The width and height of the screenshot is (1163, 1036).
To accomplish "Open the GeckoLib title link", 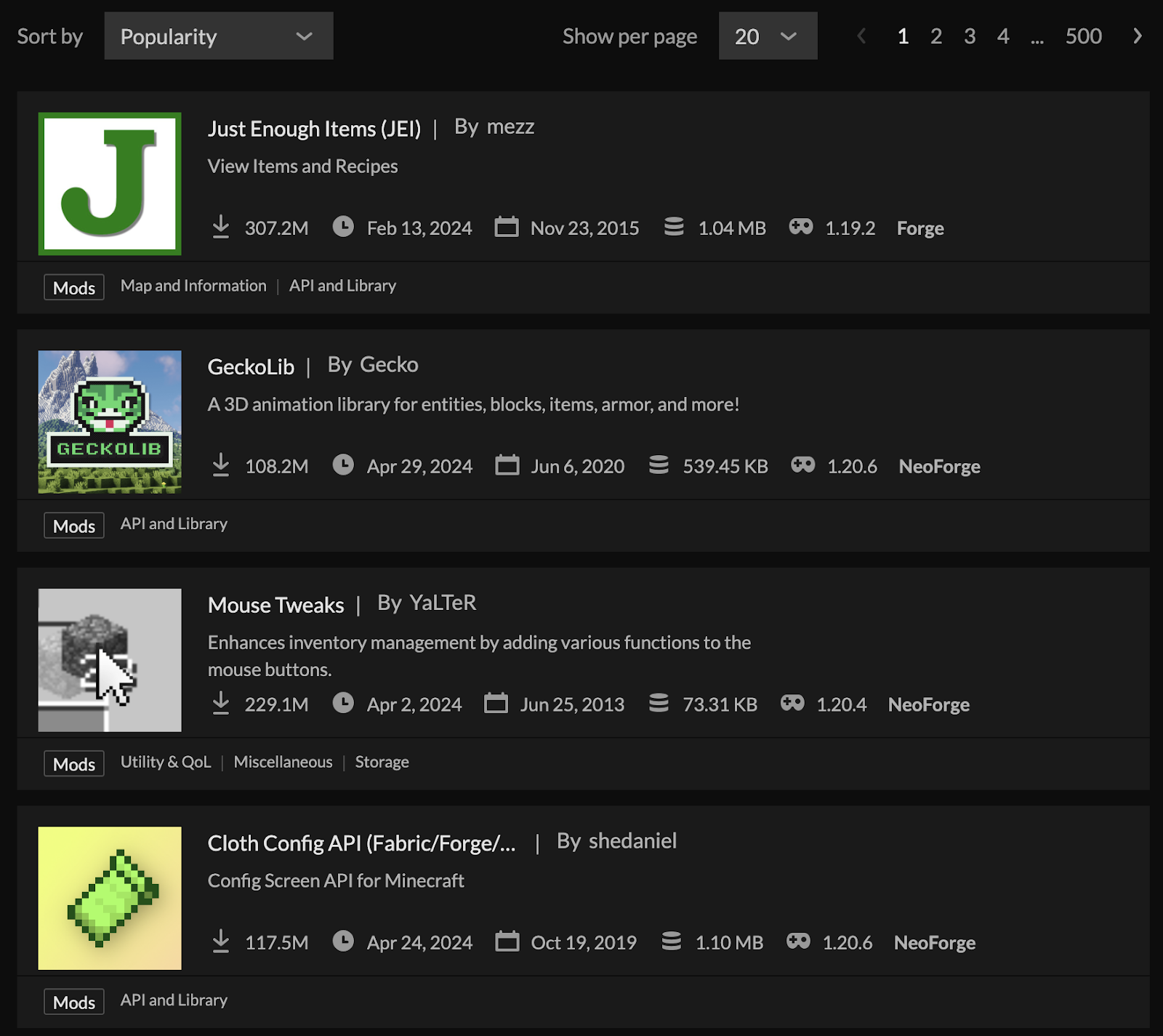I will coord(251,366).
